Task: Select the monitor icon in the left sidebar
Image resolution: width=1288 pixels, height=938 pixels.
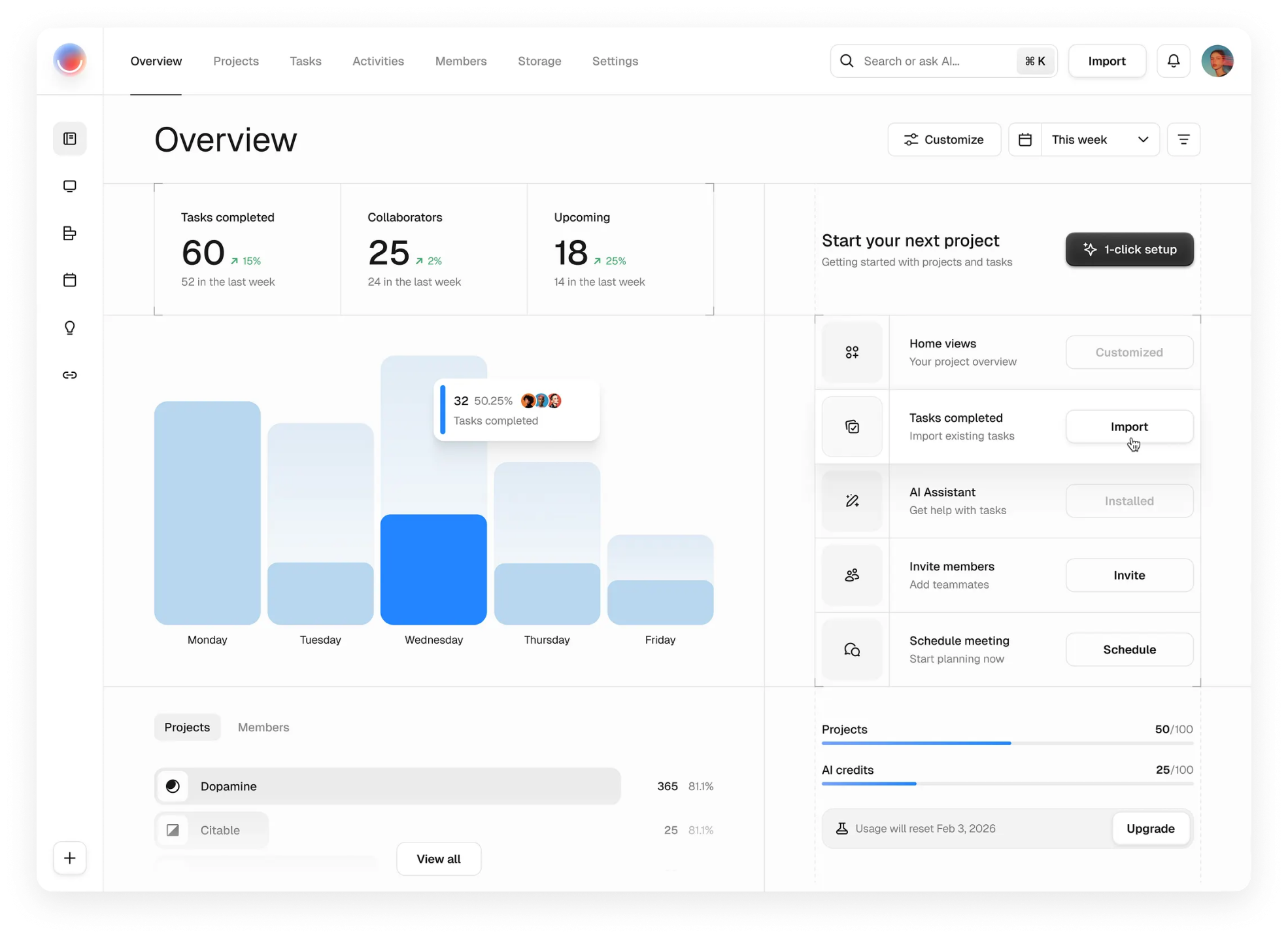Action: [70, 186]
